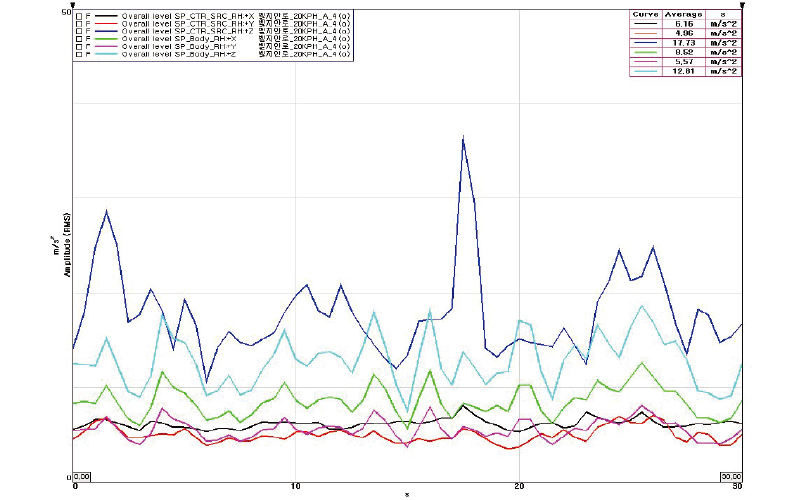Click the right cursor marker triangle atop chart
The height and width of the screenshot is (500, 800).
(x=742, y=6)
